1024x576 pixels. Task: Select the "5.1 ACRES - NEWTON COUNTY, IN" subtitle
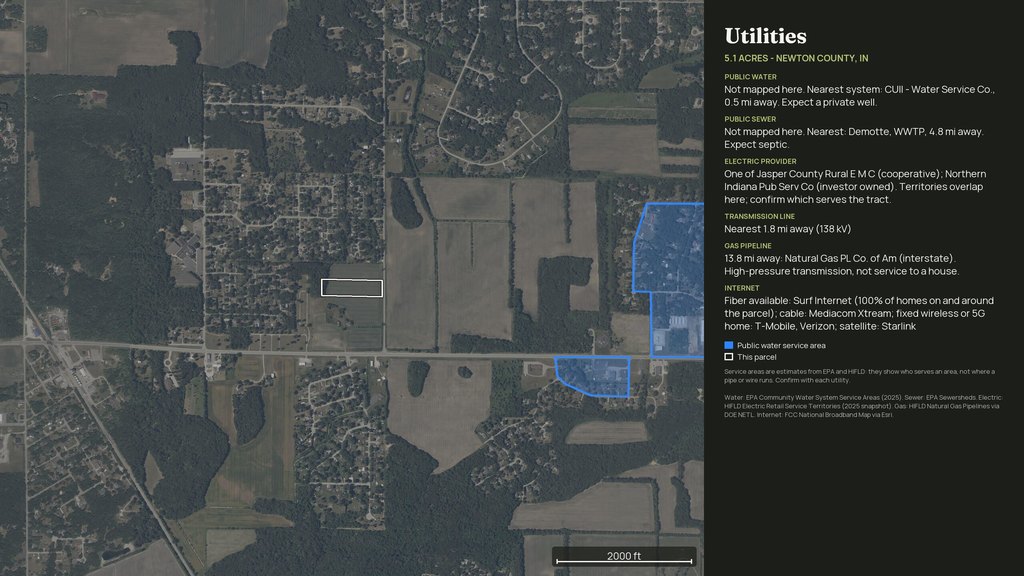[x=796, y=58]
